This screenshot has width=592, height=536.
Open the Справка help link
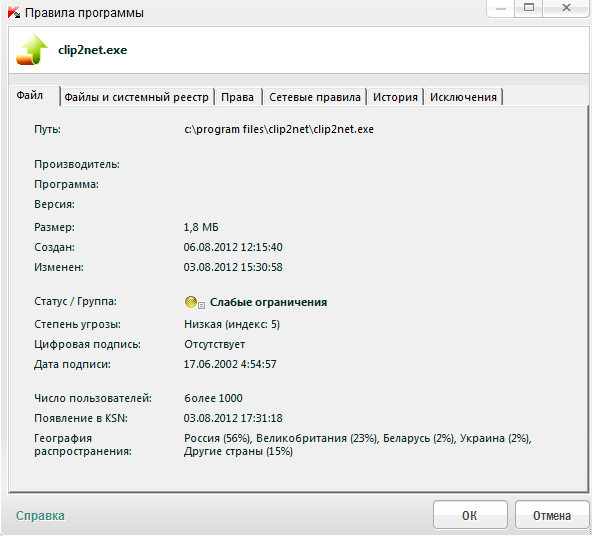click(40, 516)
